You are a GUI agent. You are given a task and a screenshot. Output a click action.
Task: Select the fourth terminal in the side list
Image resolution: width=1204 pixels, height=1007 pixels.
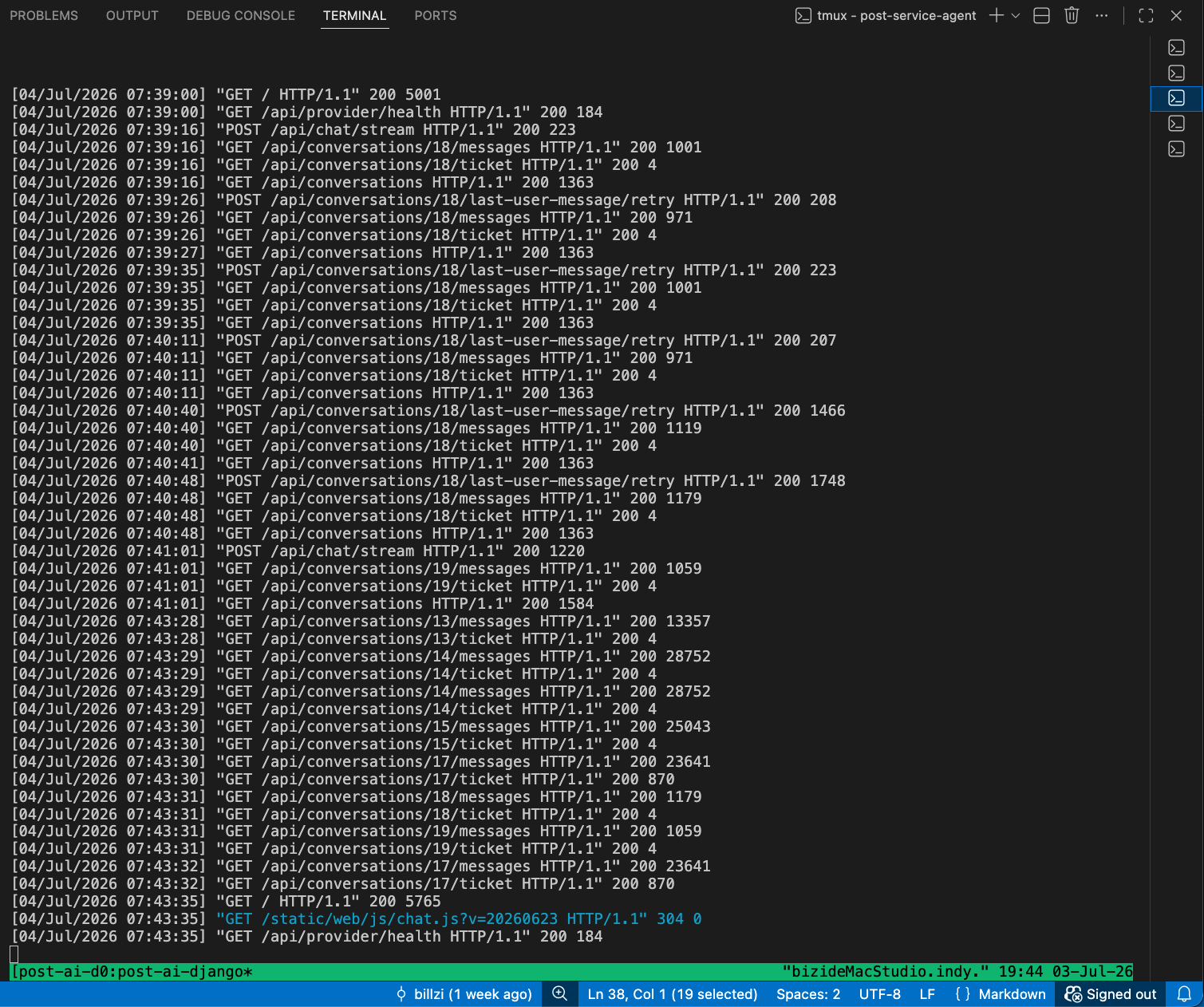click(1176, 124)
